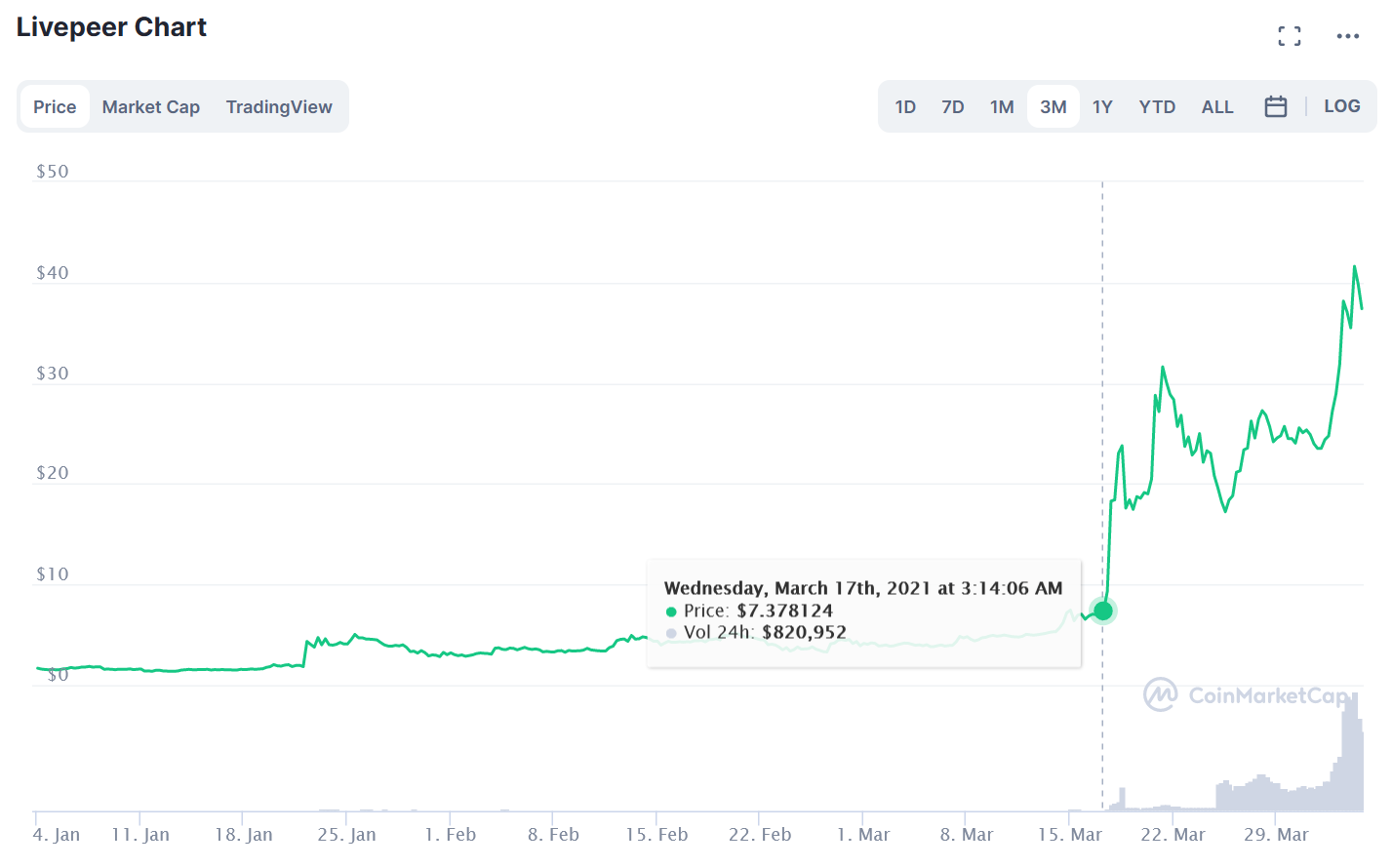Click the tallest volume bar at the right end

click(x=1352, y=751)
